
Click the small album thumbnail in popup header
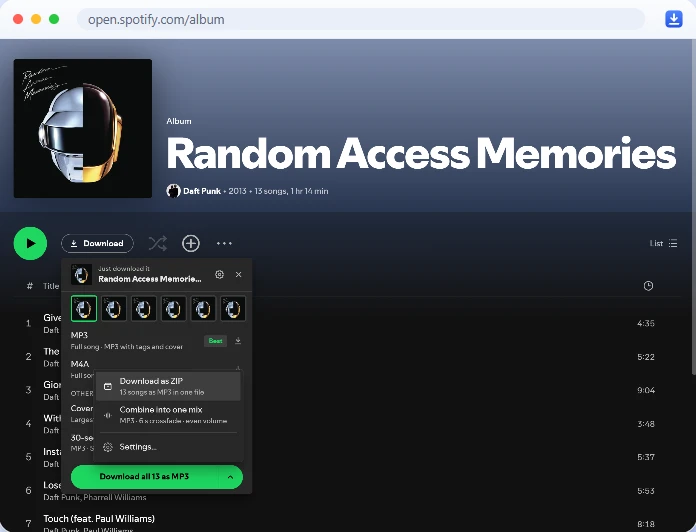[x=81, y=275]
